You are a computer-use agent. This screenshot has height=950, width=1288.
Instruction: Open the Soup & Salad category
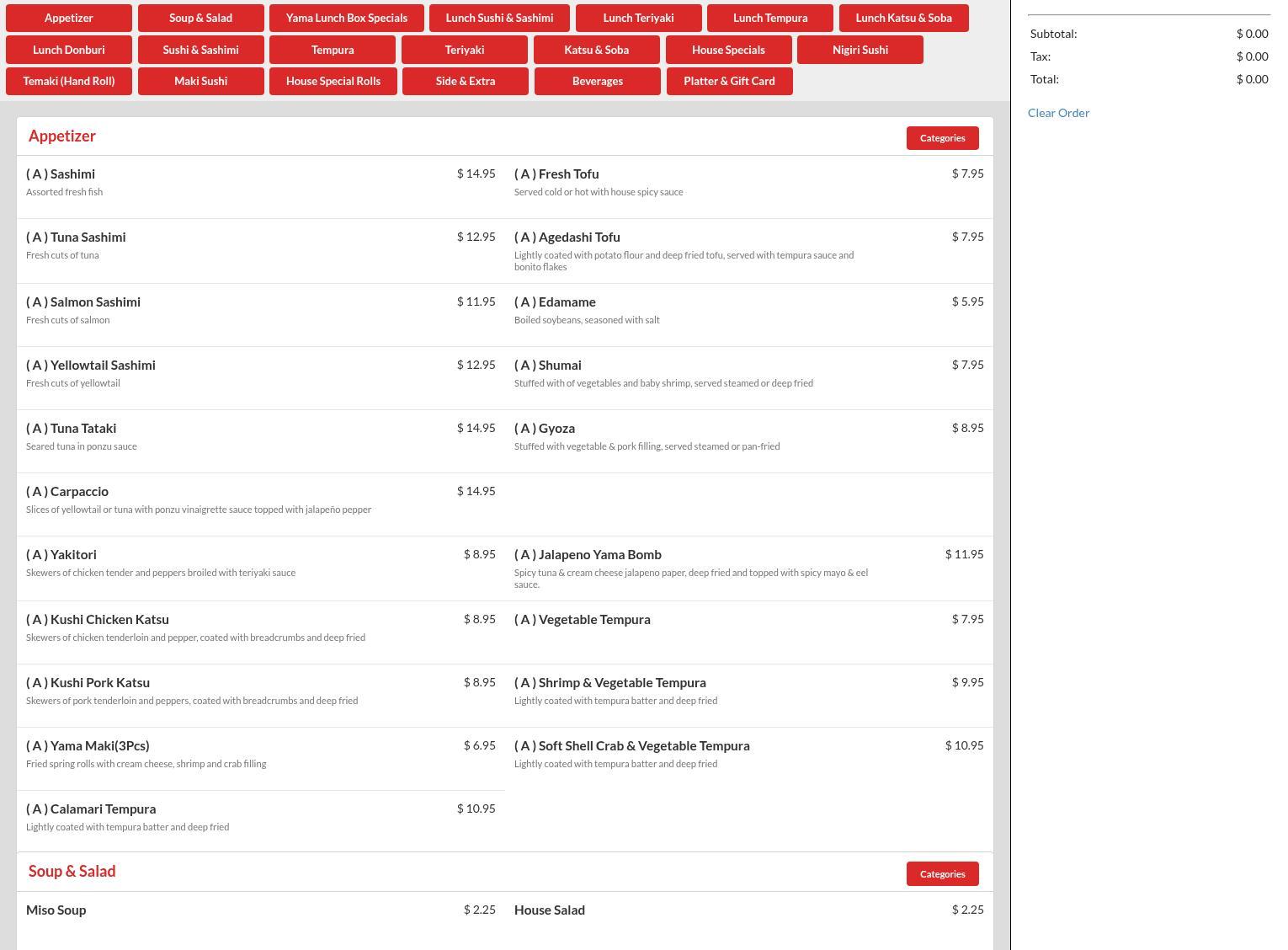200,18
